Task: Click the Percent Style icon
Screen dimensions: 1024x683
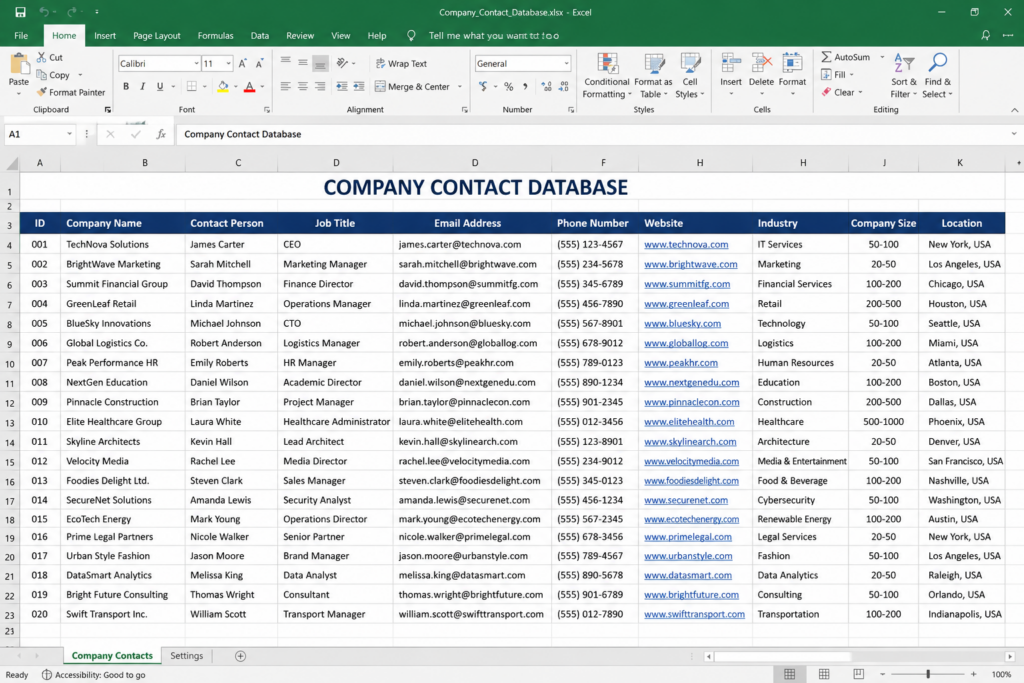Action: pos(509,86)
